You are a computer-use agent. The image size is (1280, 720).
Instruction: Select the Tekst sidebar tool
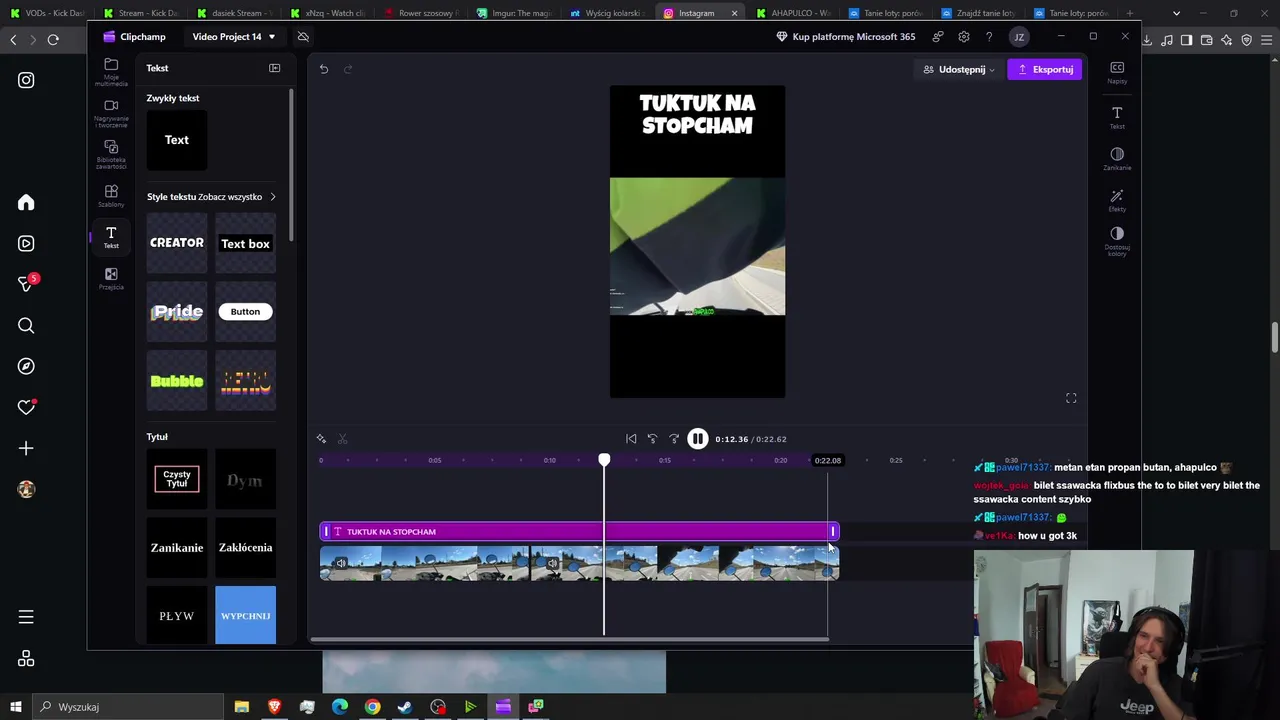(x=111, y=237)
